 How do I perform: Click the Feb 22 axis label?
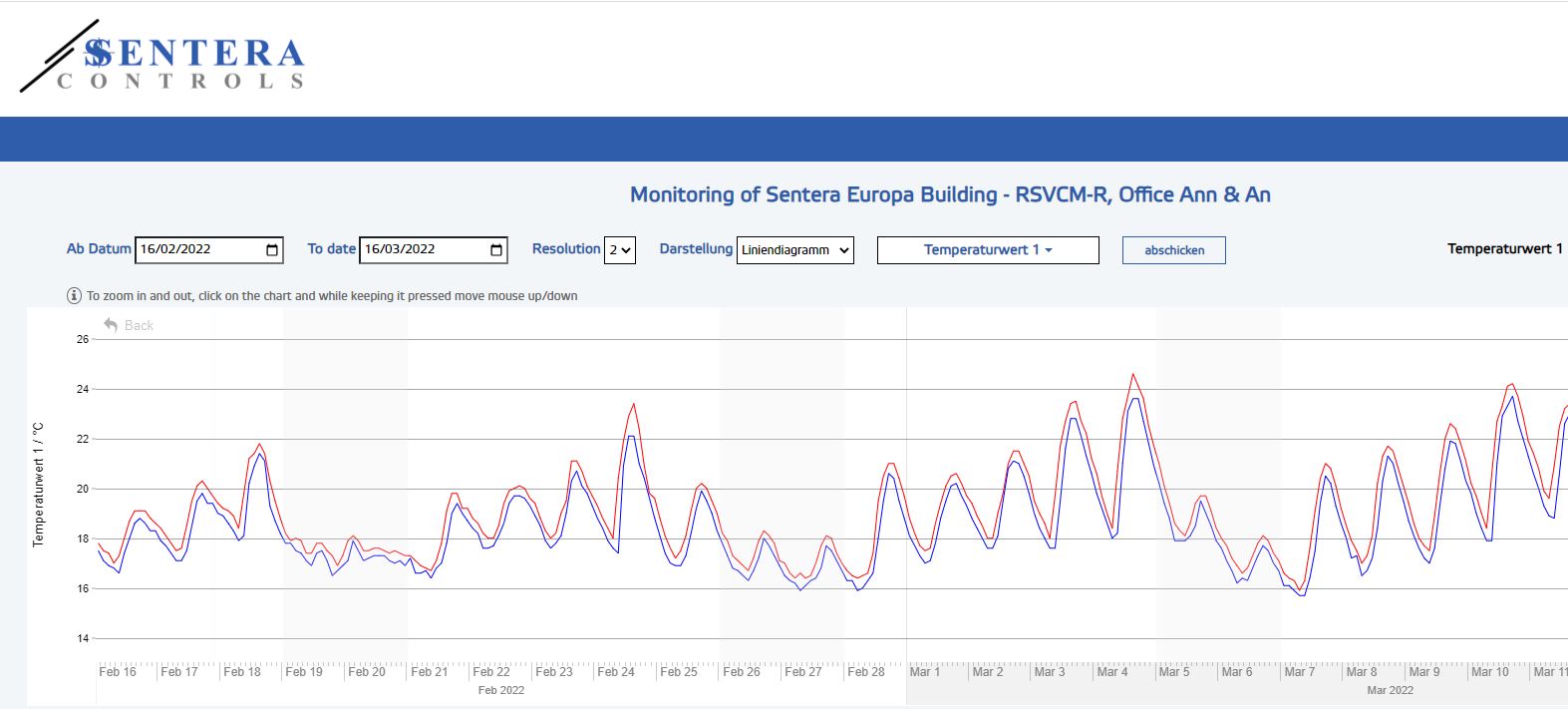point(491,672)
